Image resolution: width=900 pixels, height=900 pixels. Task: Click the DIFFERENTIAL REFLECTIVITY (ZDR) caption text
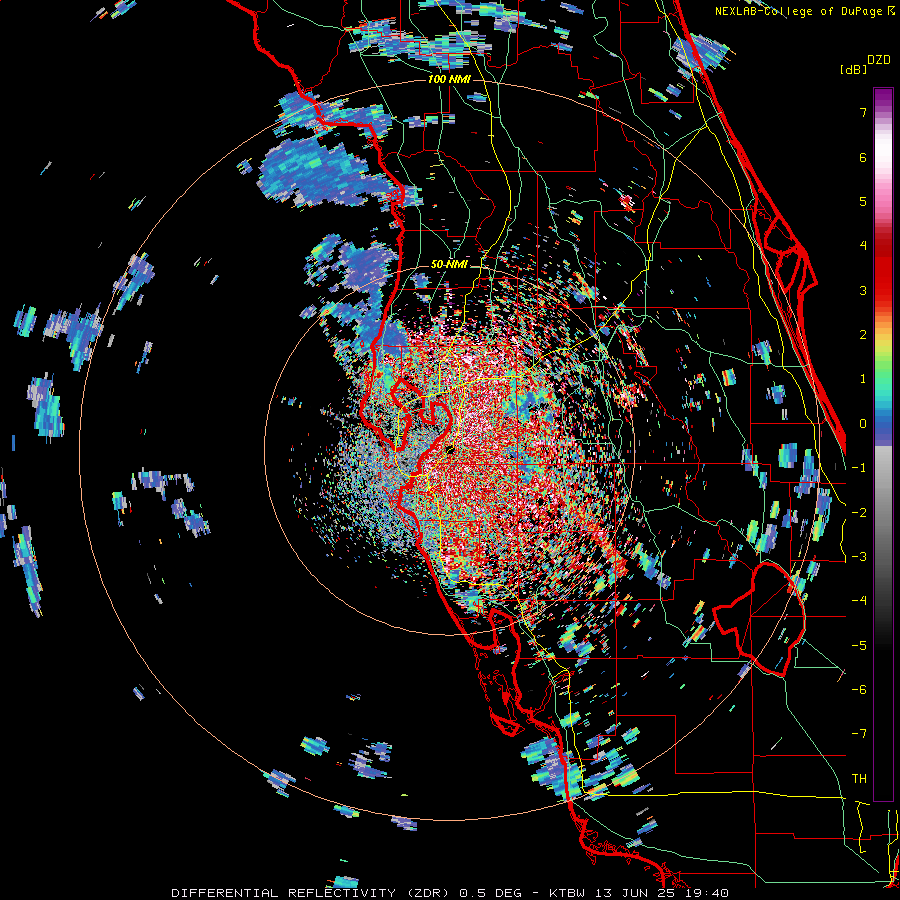pos(312,893)
